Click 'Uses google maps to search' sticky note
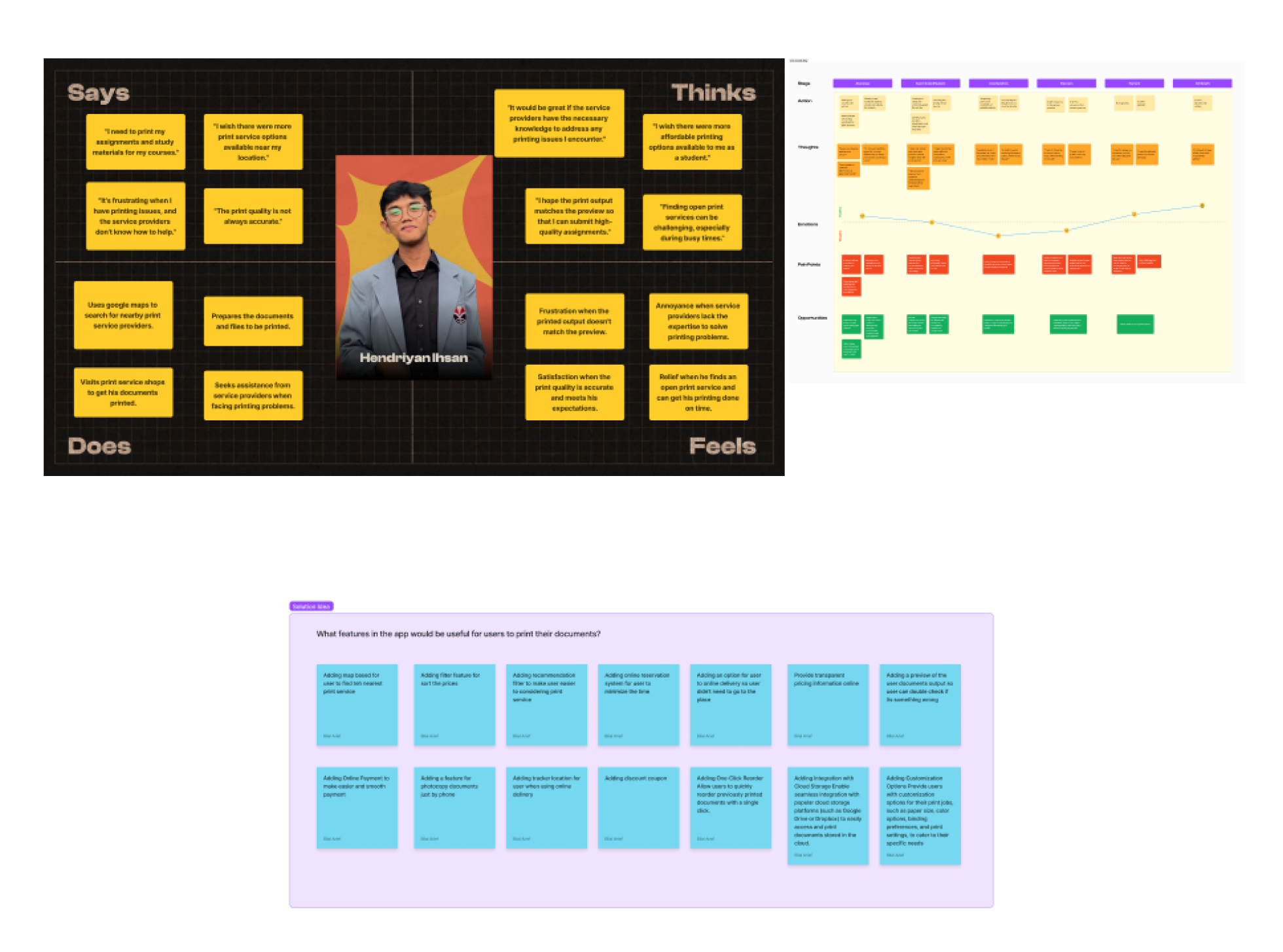The width and height of the screenshot is (1283, 952). point(123,315)
